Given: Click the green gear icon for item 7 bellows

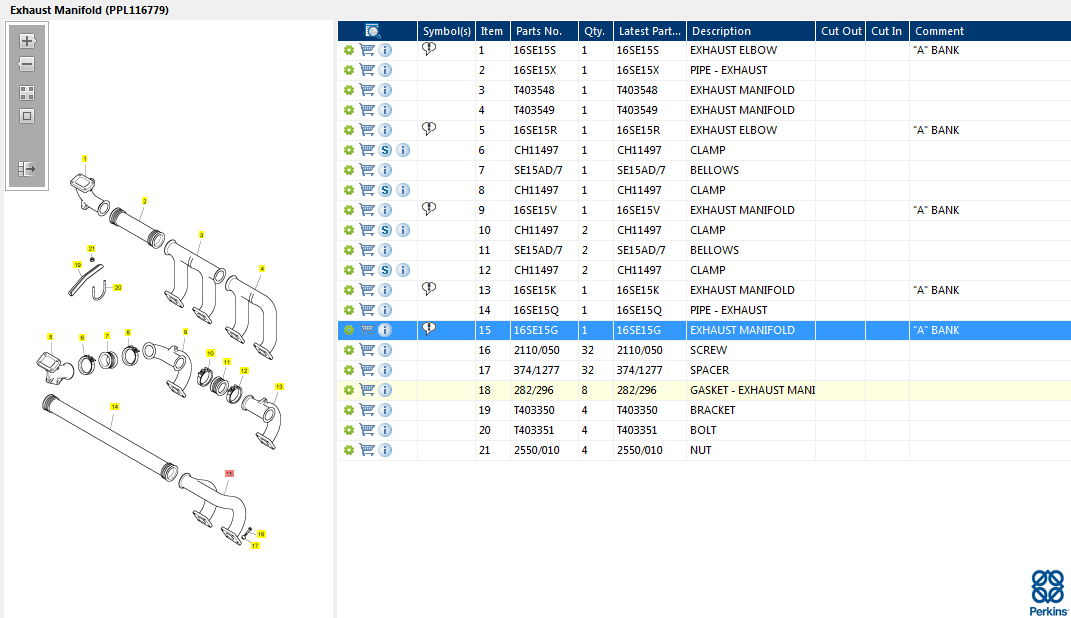Looking at the screenshot, I should [348, 170].
